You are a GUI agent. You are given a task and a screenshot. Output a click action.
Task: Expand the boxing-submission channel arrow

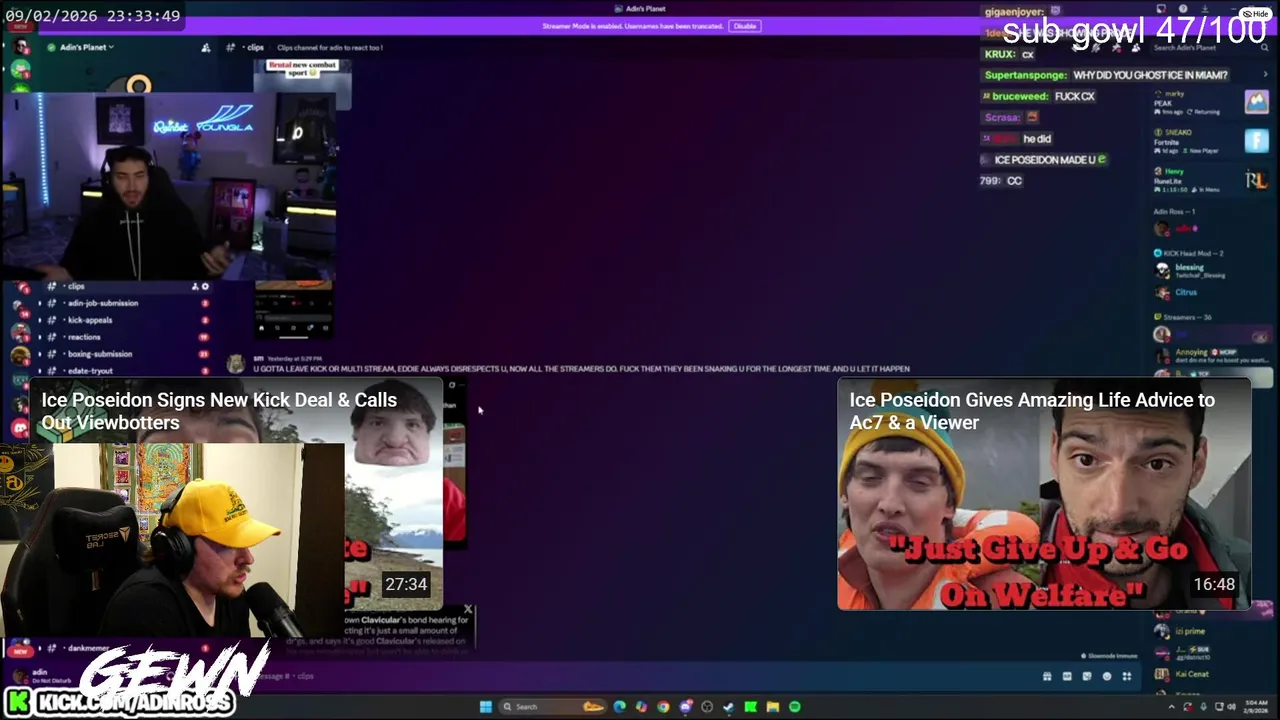tap(40, 354)
